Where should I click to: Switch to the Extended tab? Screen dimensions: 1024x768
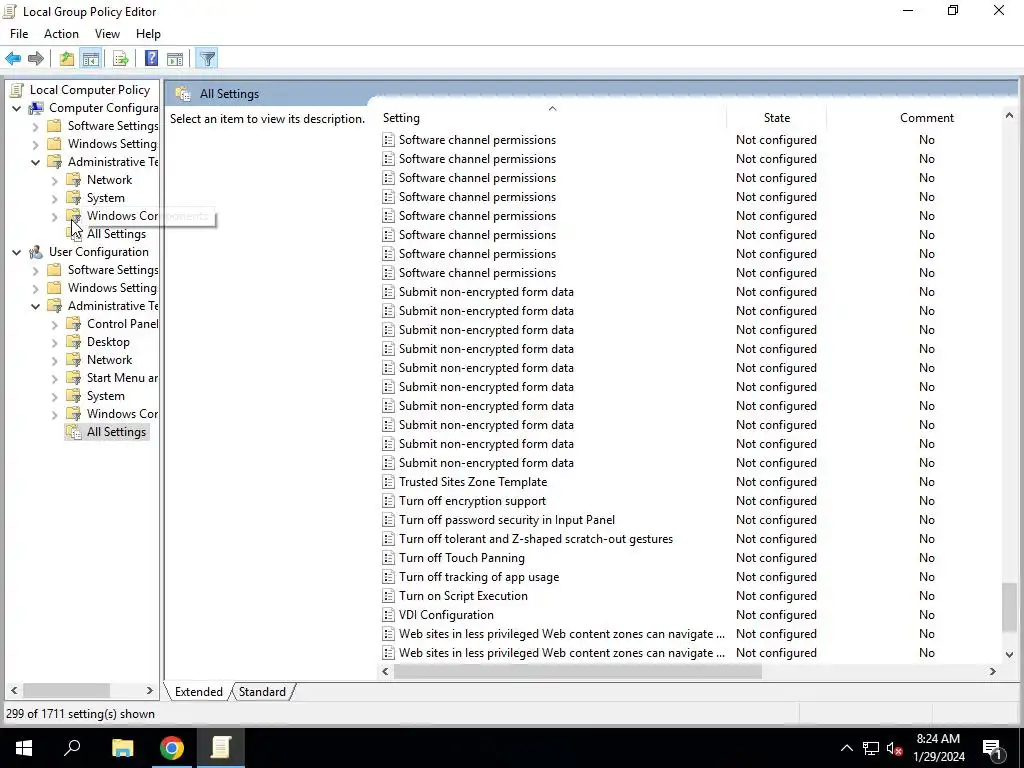click(199, 692)
